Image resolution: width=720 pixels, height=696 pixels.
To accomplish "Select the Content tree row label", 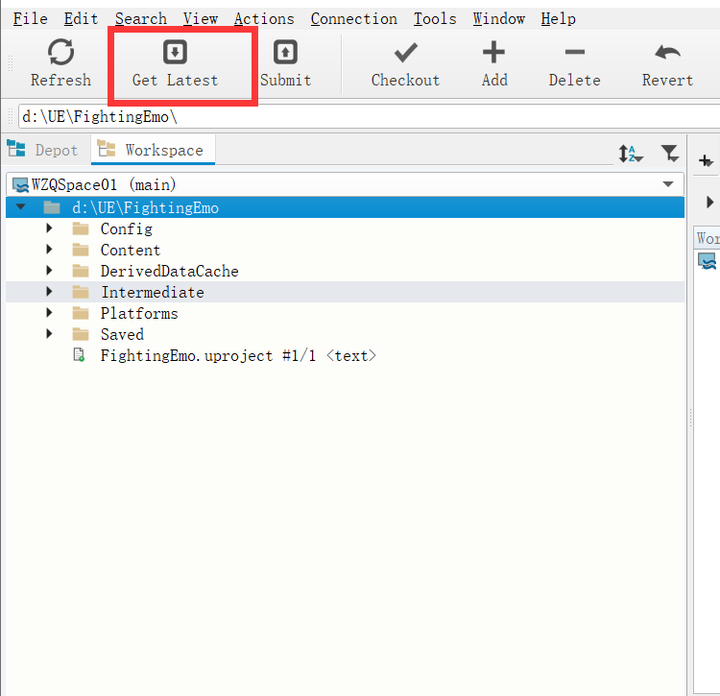I will [130, 250].
